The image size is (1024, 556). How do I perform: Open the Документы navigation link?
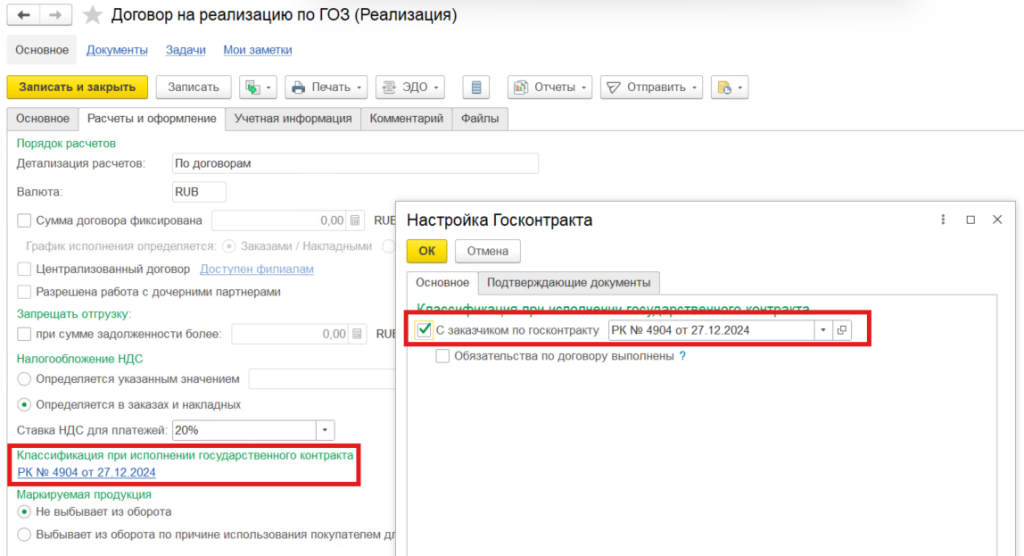tap(117, 50)
